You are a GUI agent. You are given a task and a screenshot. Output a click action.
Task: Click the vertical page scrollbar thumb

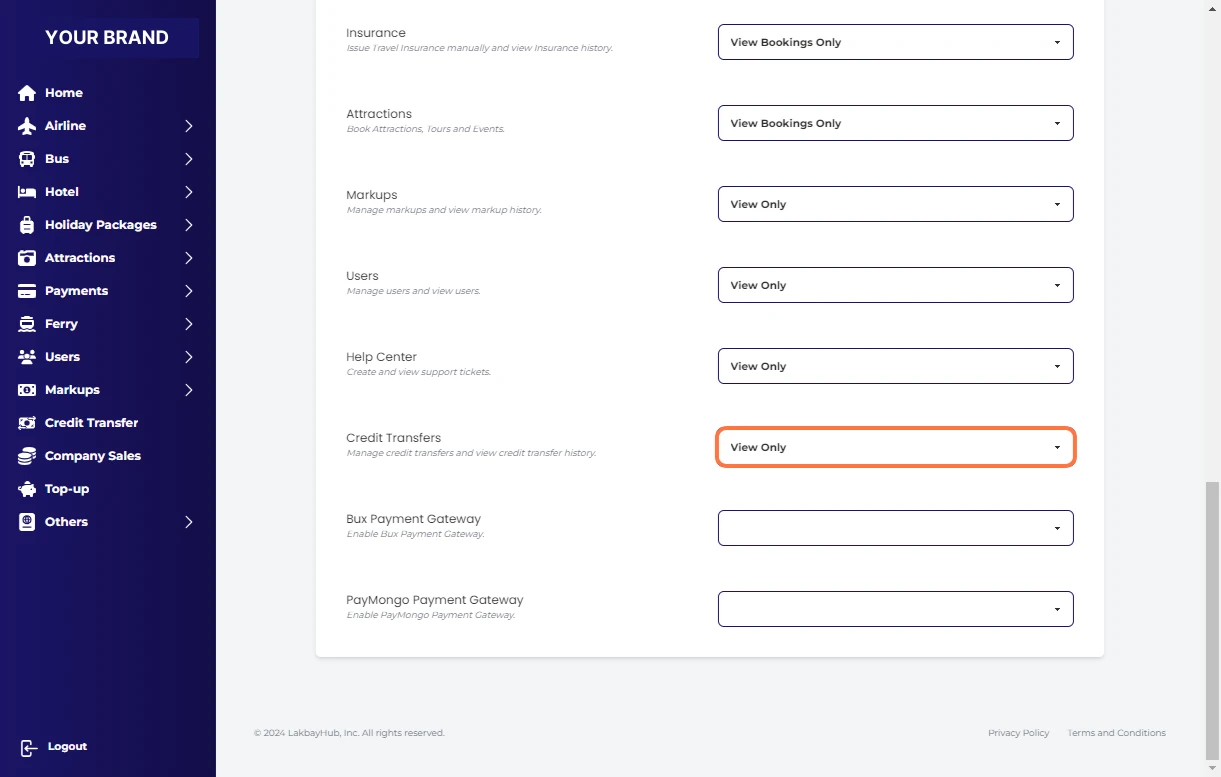coord(1212,620)
